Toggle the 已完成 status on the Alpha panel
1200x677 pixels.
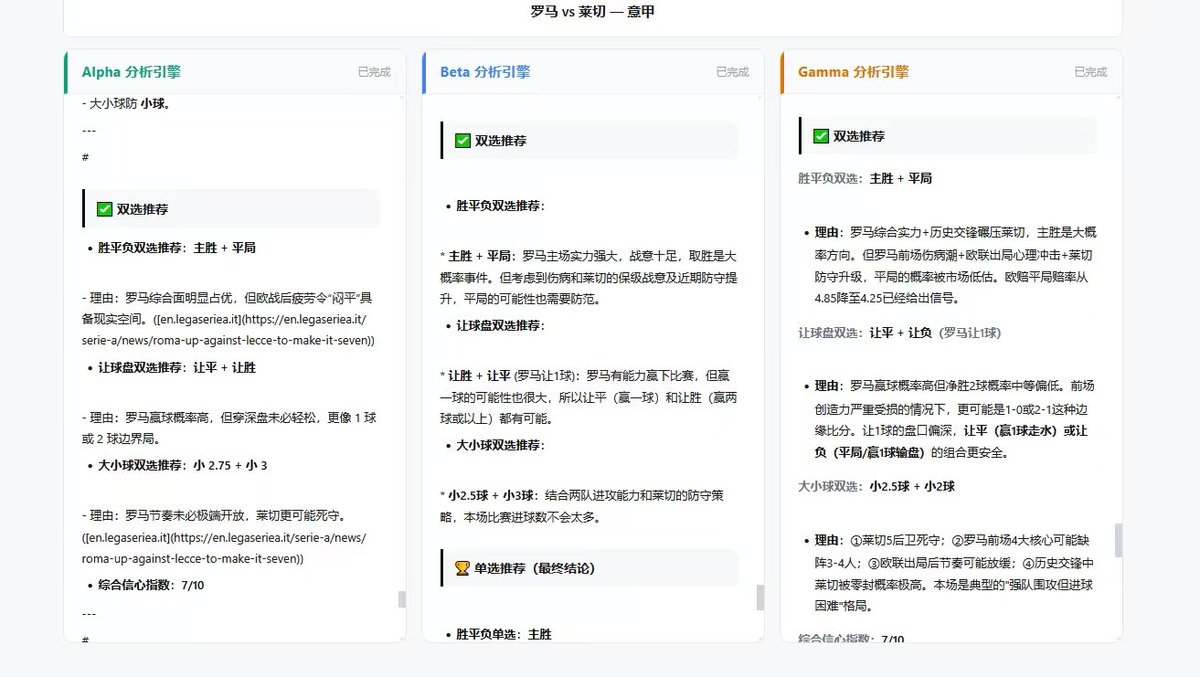point(374,72)
